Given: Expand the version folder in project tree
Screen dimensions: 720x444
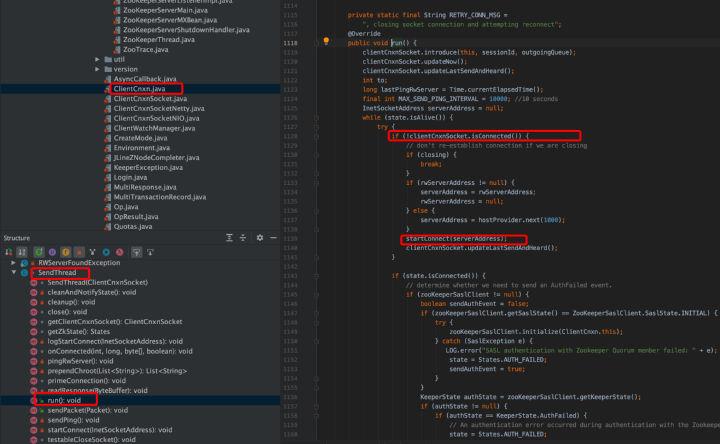Looking at the screenshot, I should [97, 69].
